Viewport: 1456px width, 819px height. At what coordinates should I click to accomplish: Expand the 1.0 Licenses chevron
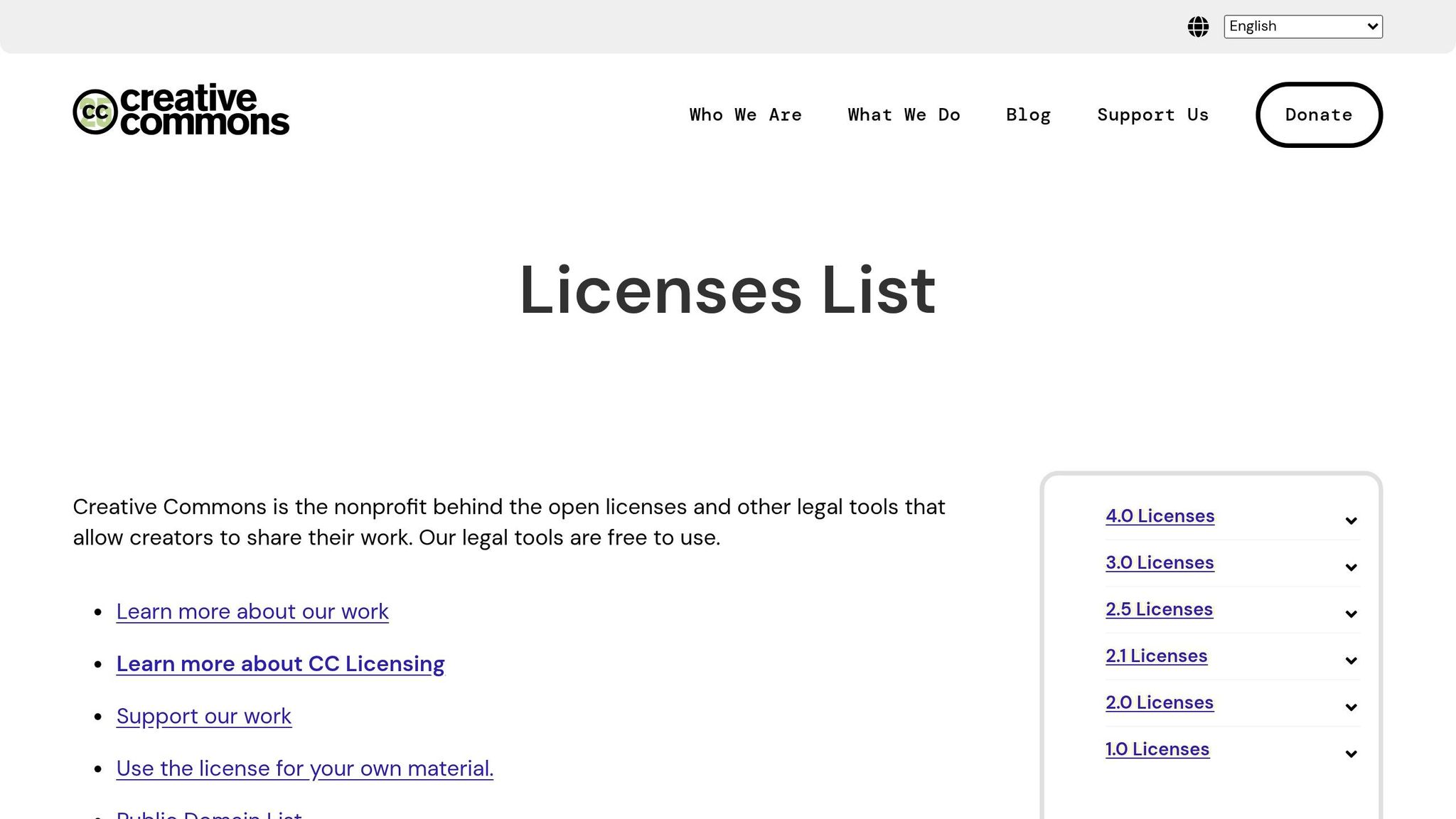(x=1351, y=754)
